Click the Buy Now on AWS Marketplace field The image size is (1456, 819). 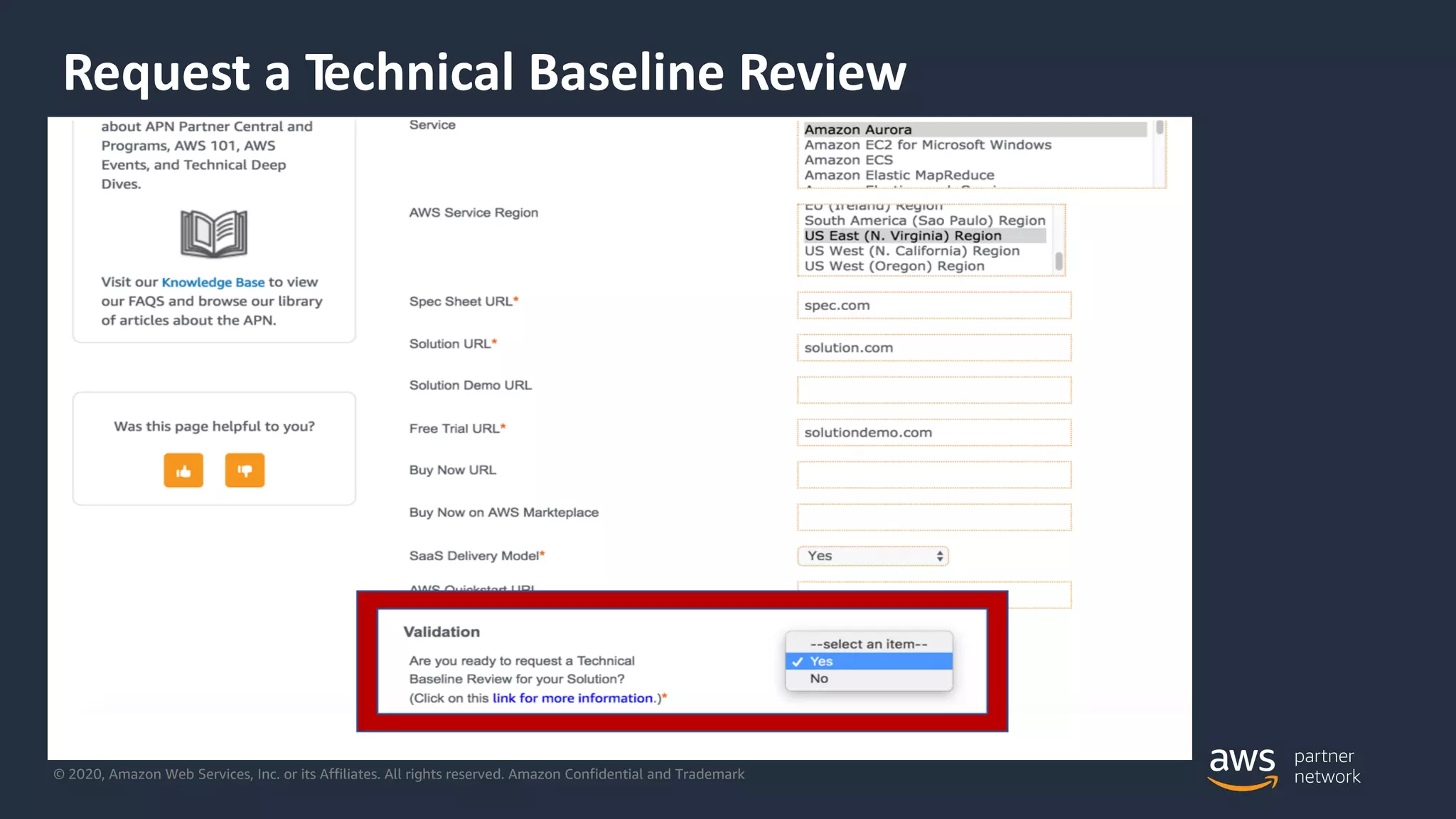pyautogui.click(x=934, y=517)
